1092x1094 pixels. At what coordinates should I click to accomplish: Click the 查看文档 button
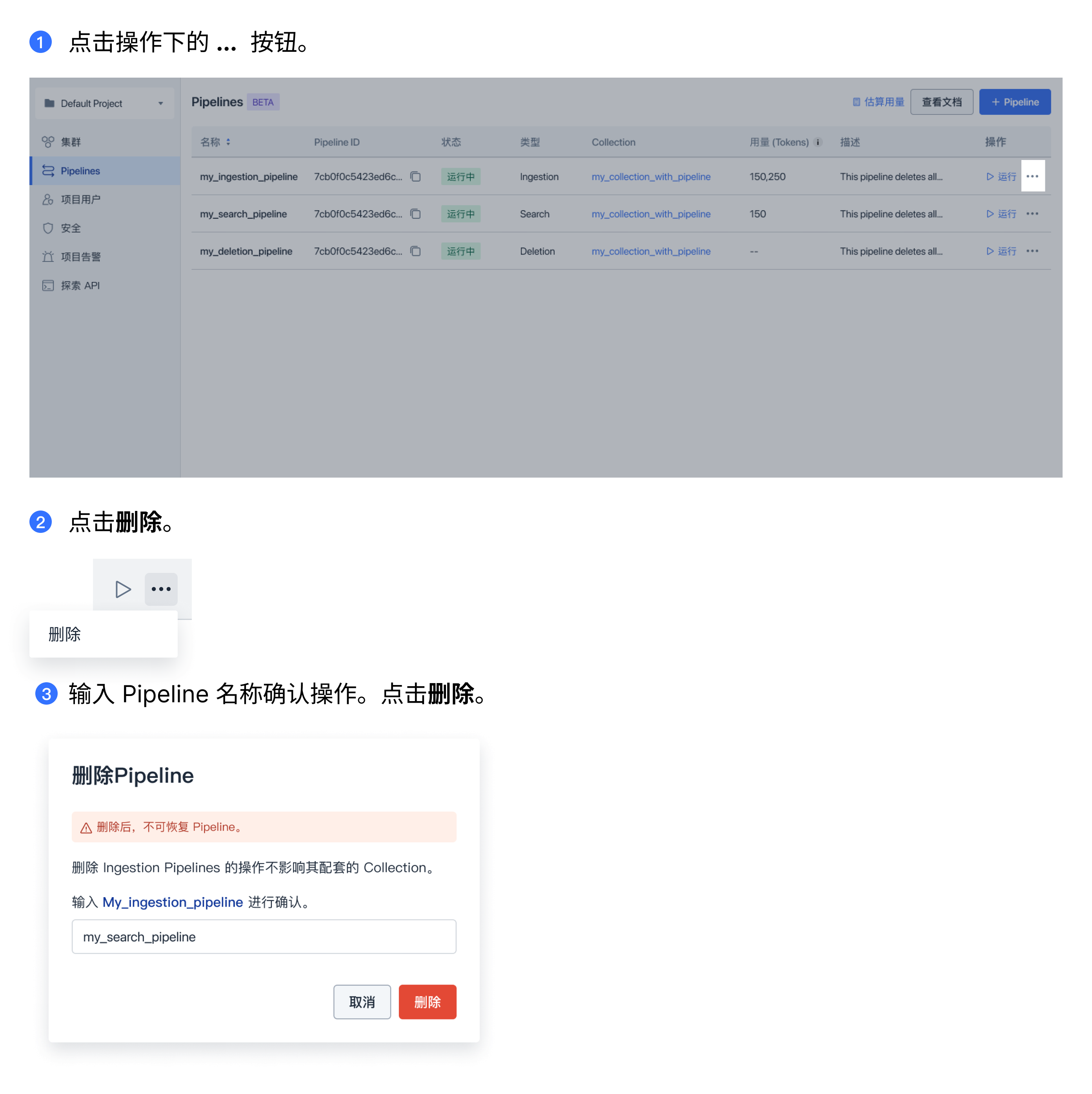point(941,102)
